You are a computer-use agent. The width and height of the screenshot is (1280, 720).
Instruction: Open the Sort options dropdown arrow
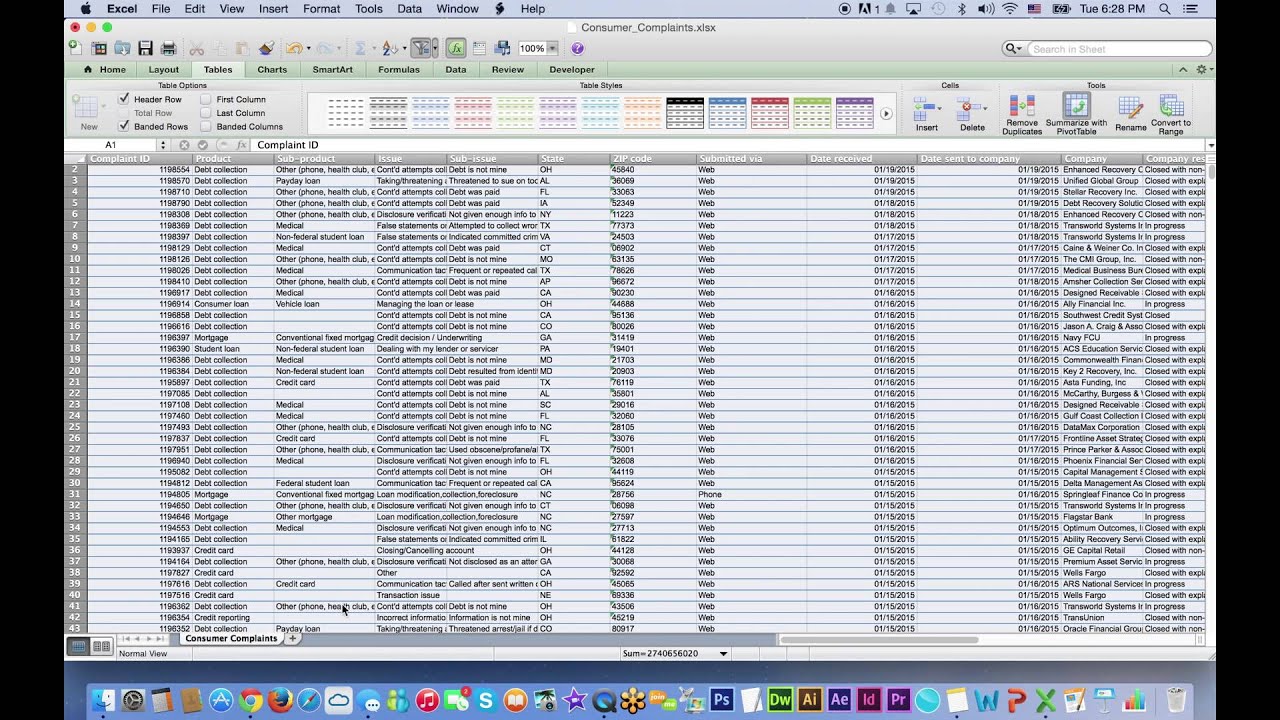(x=404, y=48)
